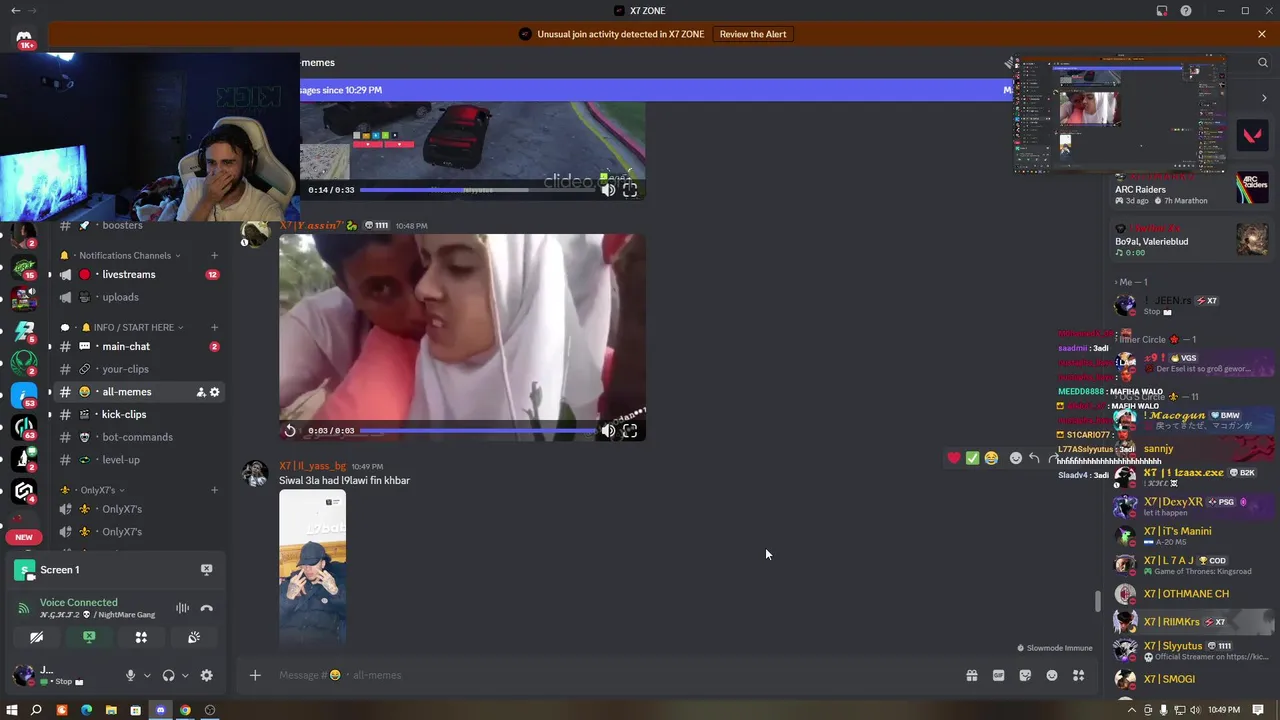Open the livestreams channel
This screenshot has width=1280, height=720.
point(128,274)
